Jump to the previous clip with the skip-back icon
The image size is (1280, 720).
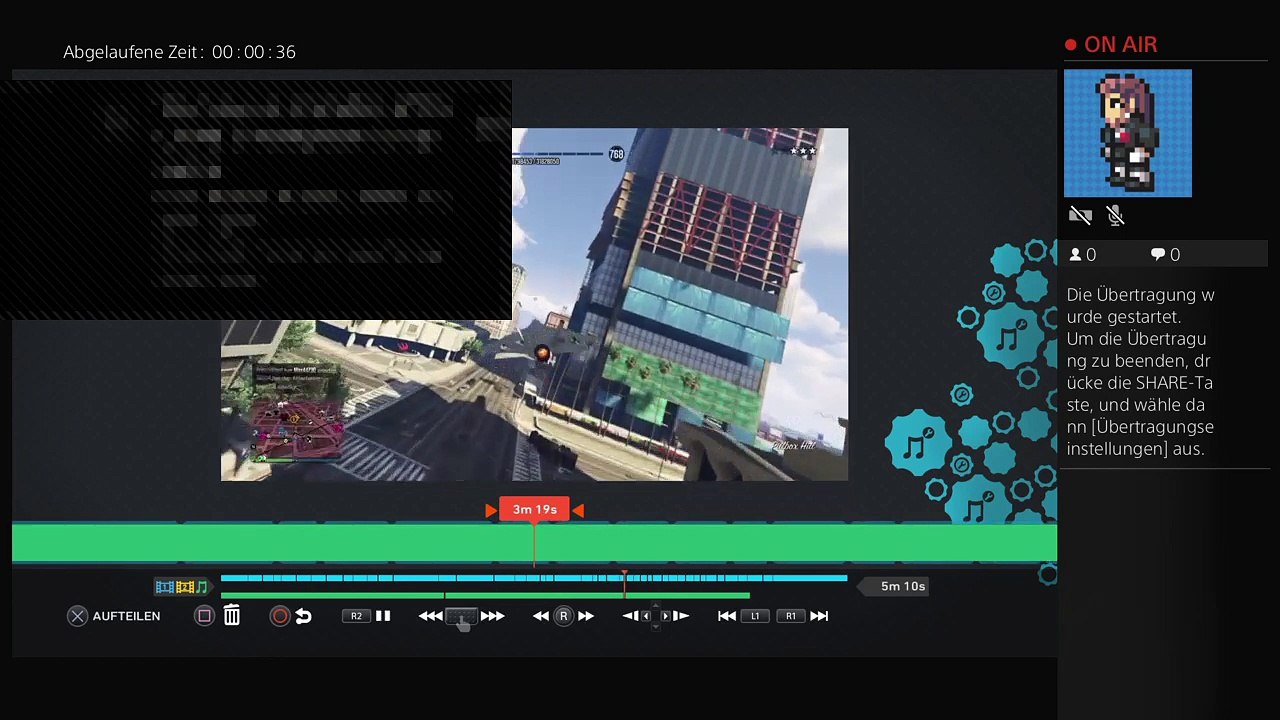pyautogui.click(x=727, y=616)
